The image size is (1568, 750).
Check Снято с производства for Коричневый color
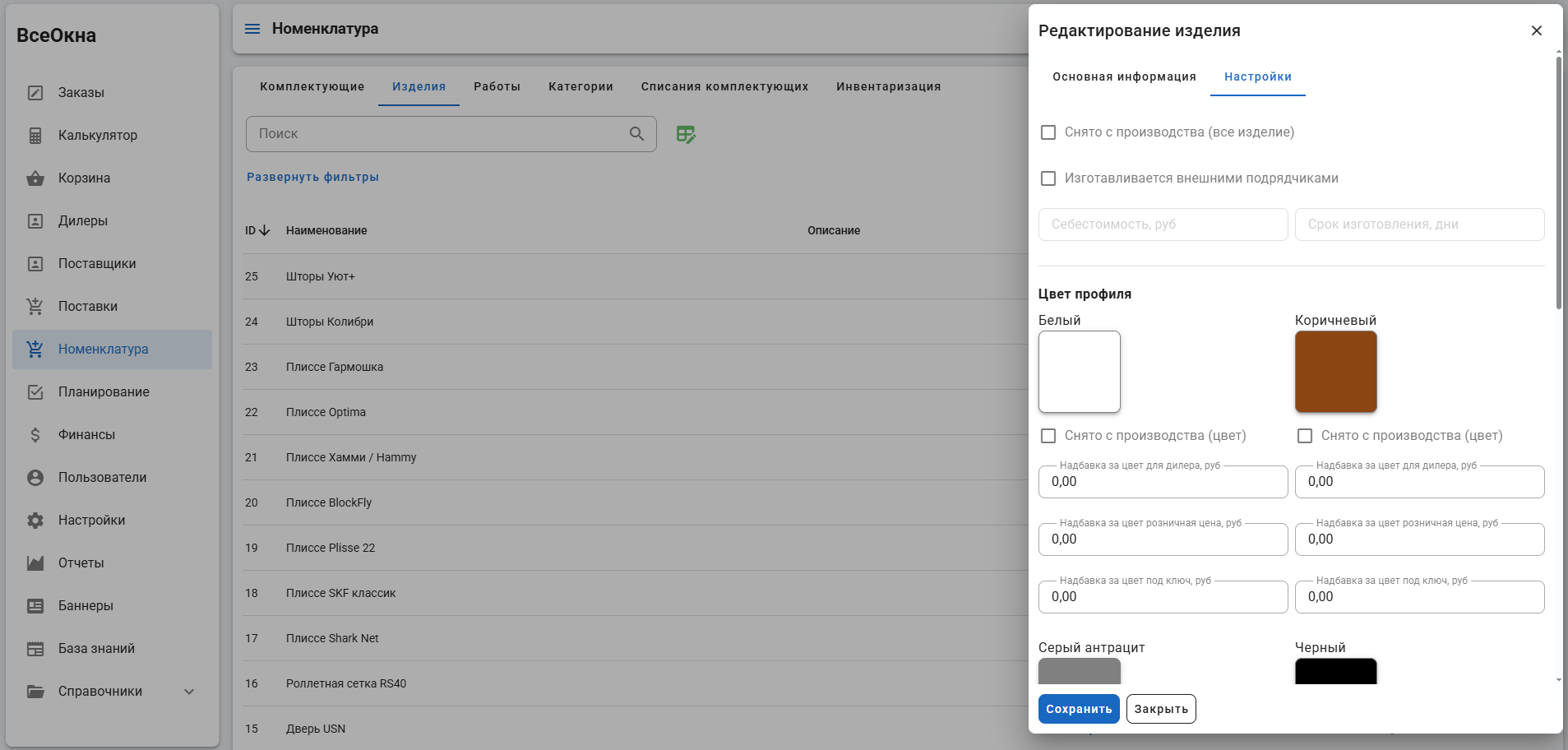1305,436
